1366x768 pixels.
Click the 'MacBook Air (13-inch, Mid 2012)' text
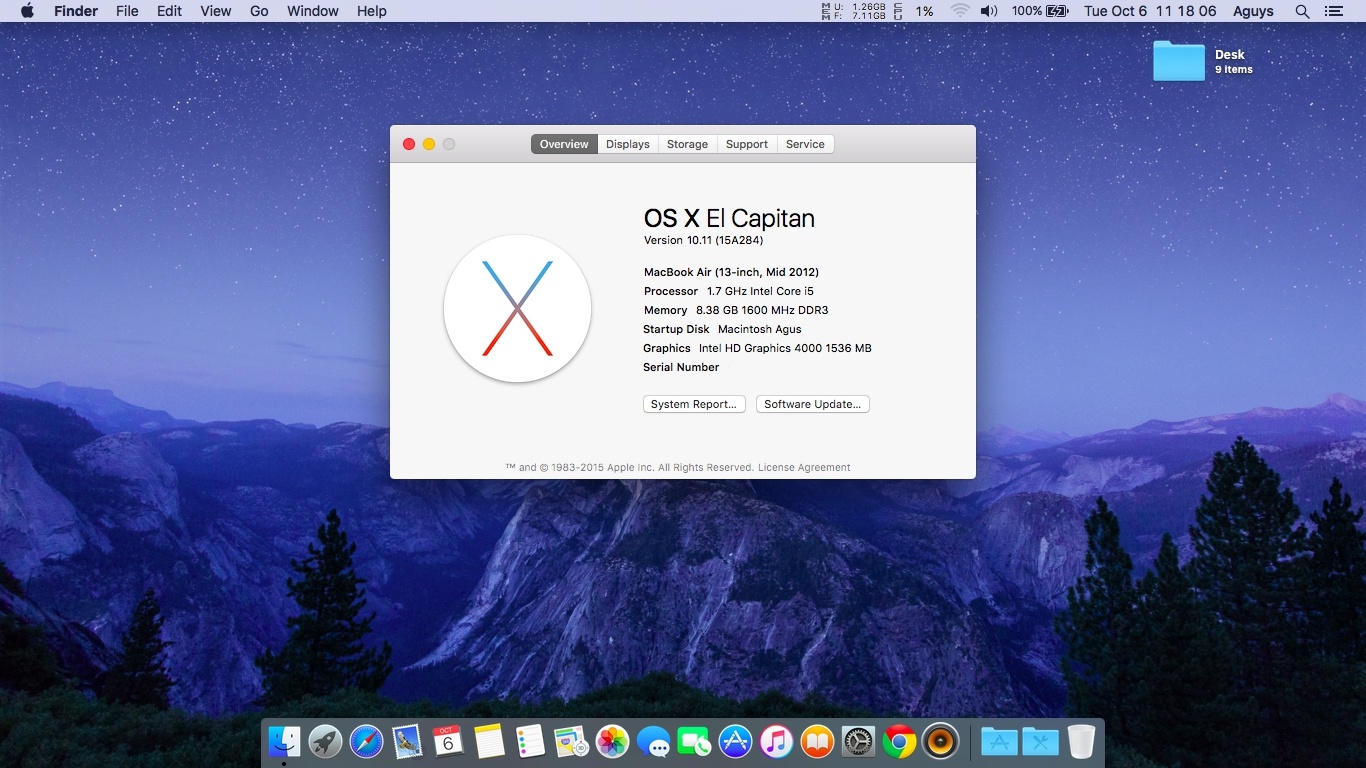[x=731, y=272]
